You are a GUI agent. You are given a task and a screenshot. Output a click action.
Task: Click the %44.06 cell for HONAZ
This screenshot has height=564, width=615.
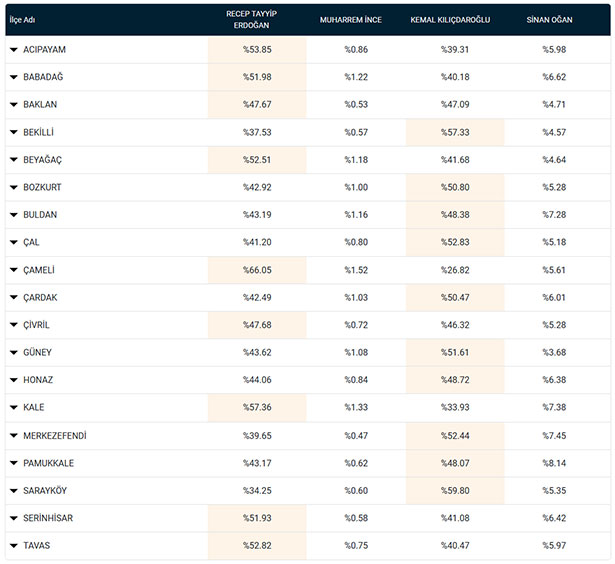257,380
